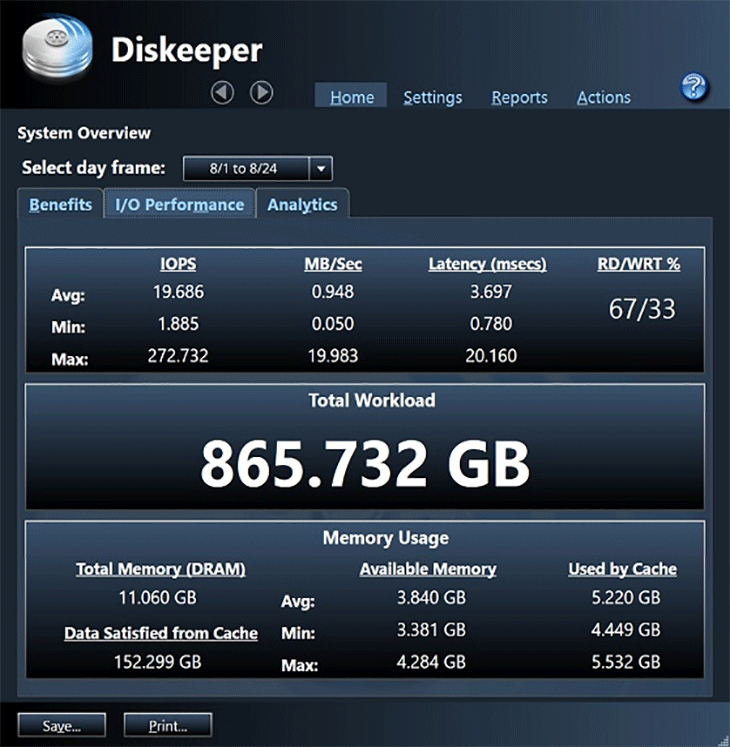This screenshot has width=730, height=747.
Task: Click the average MB/Sec value 0.948
Action: coord(333,292)
